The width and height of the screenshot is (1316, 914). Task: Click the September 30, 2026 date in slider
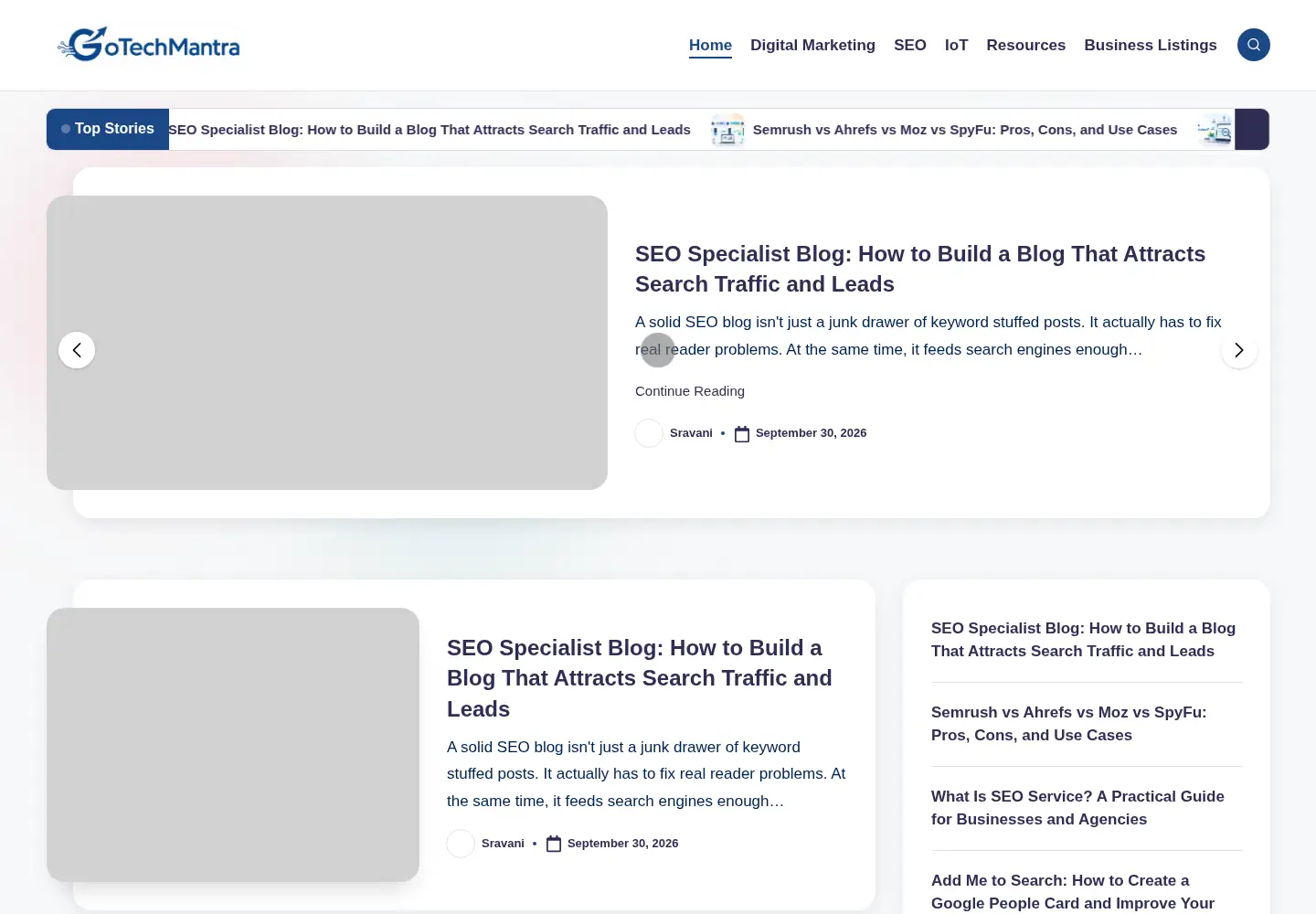[811, 433]
